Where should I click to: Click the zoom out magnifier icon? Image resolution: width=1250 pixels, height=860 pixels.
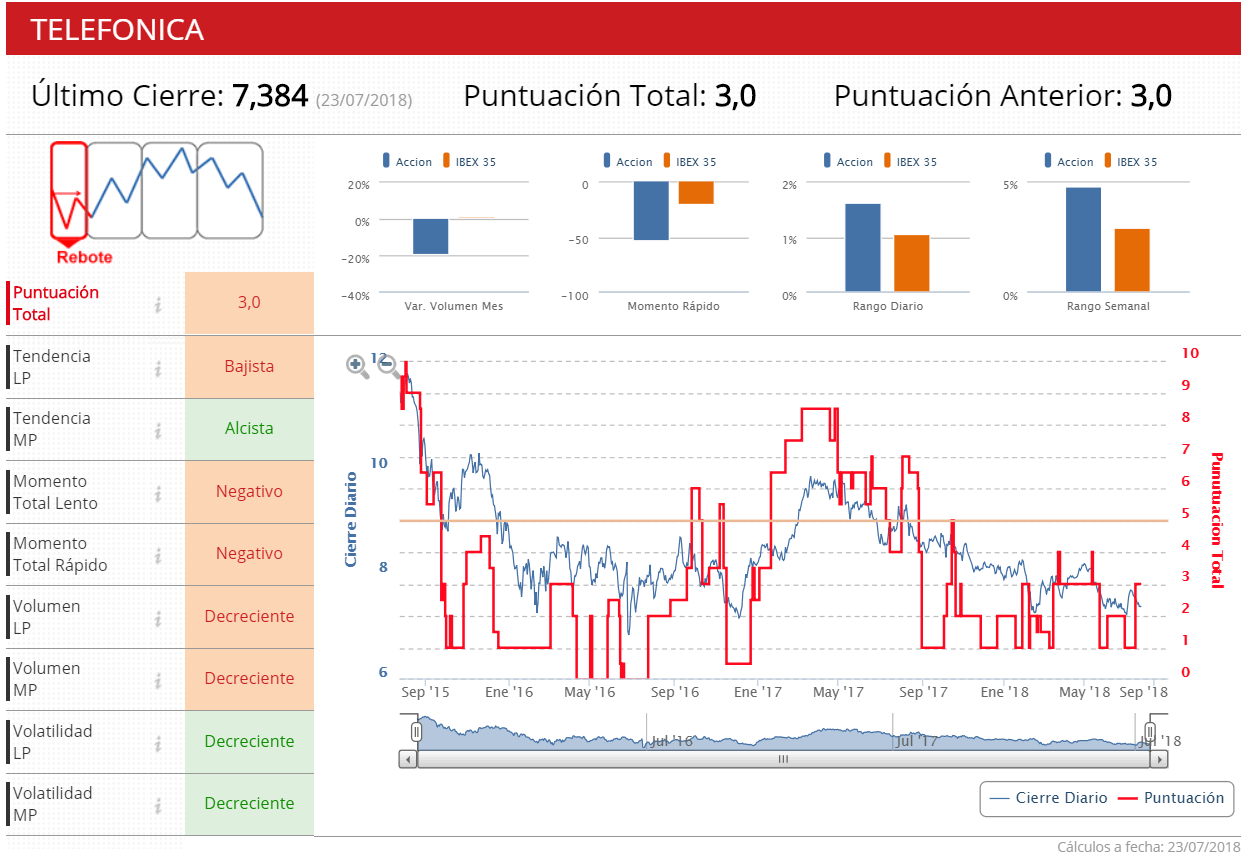coord(388,366)
